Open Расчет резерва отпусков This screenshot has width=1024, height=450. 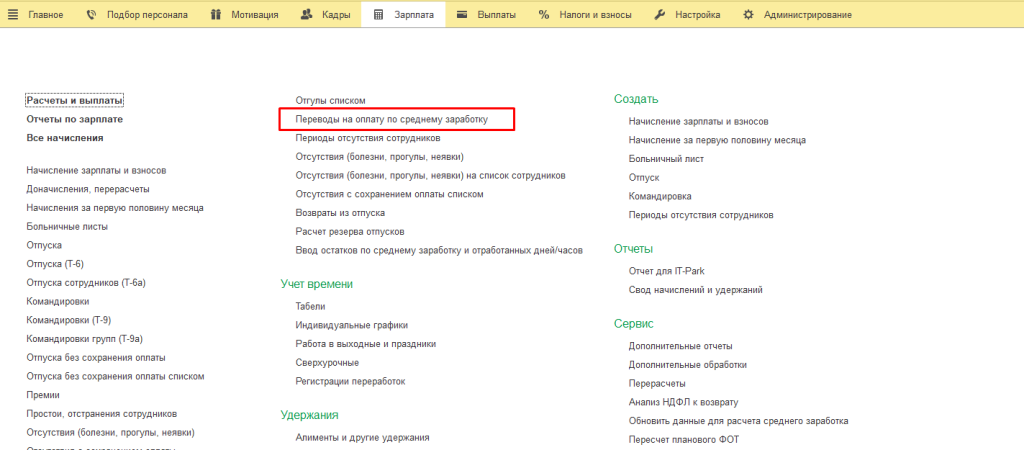tap(349, 231)
